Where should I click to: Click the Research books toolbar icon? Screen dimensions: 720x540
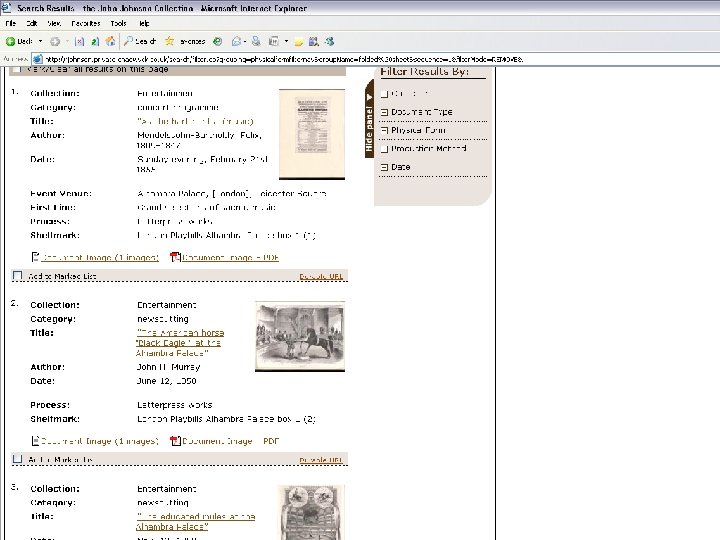coord(314,41)
